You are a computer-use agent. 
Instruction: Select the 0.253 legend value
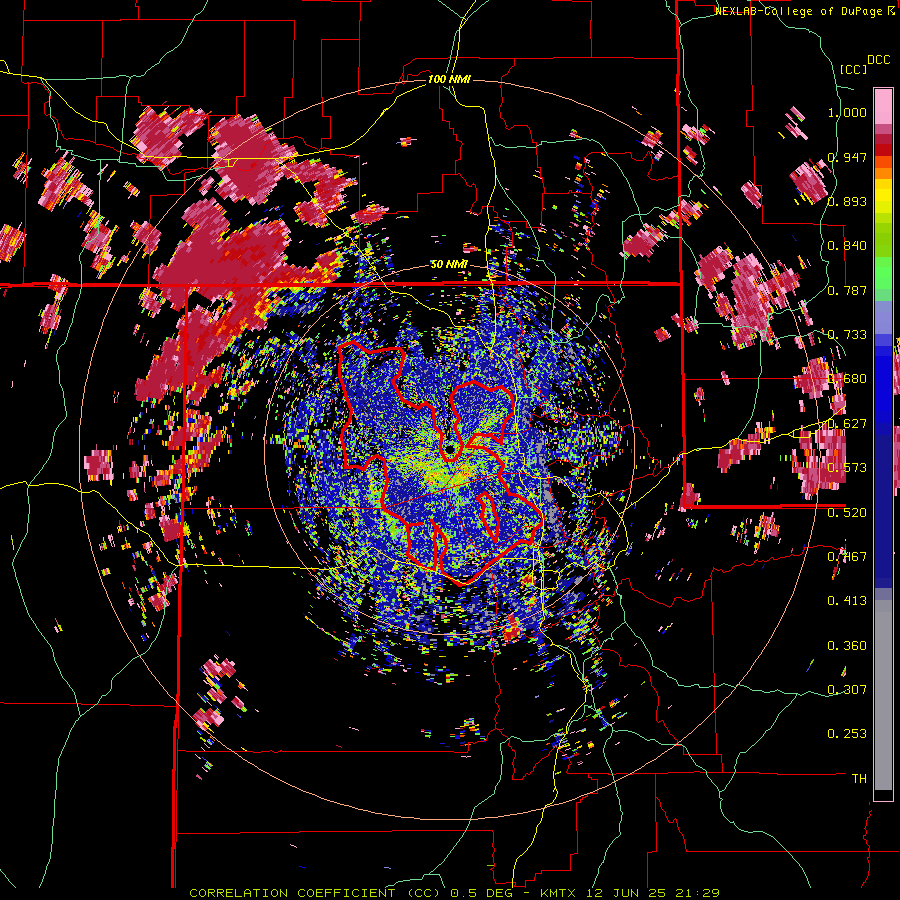tap(847, 734)
